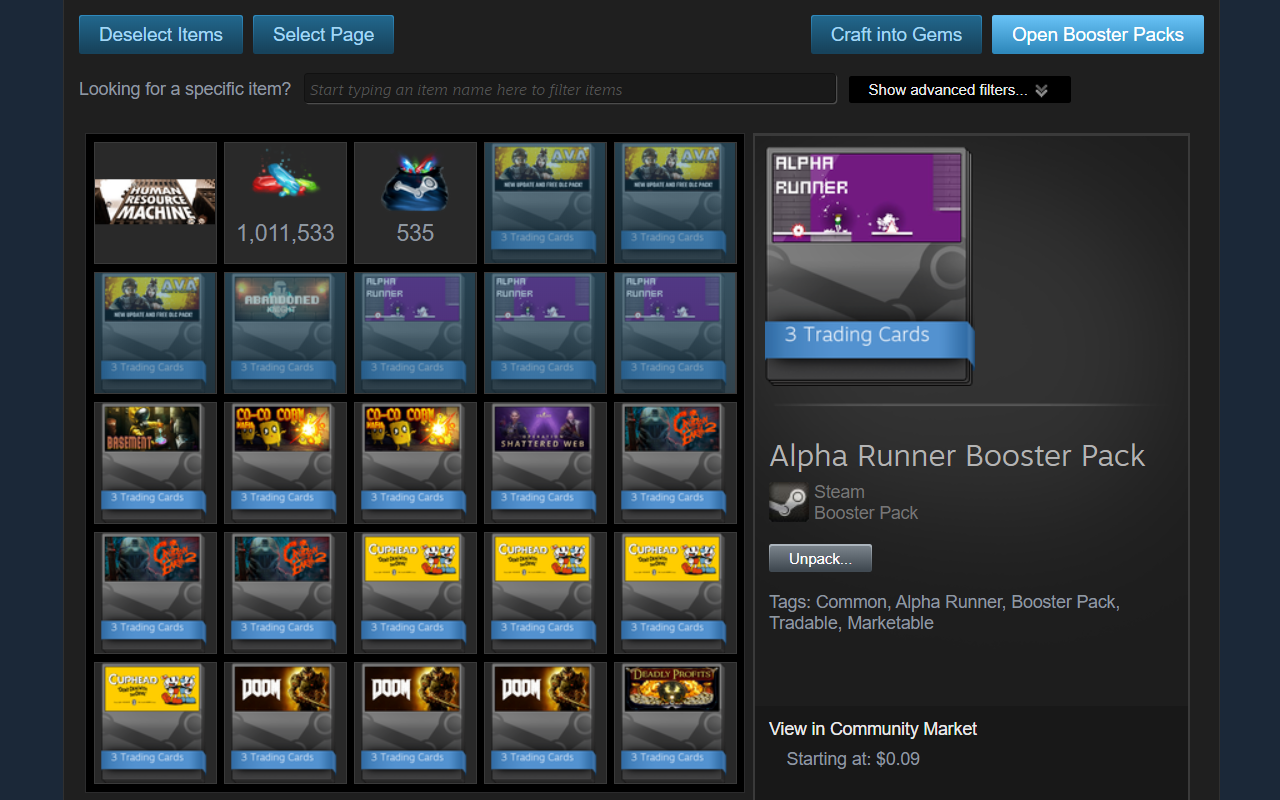This screenshot has width=1280, height=800.
Task: Expand Show advanced filters
Action: 959,90
